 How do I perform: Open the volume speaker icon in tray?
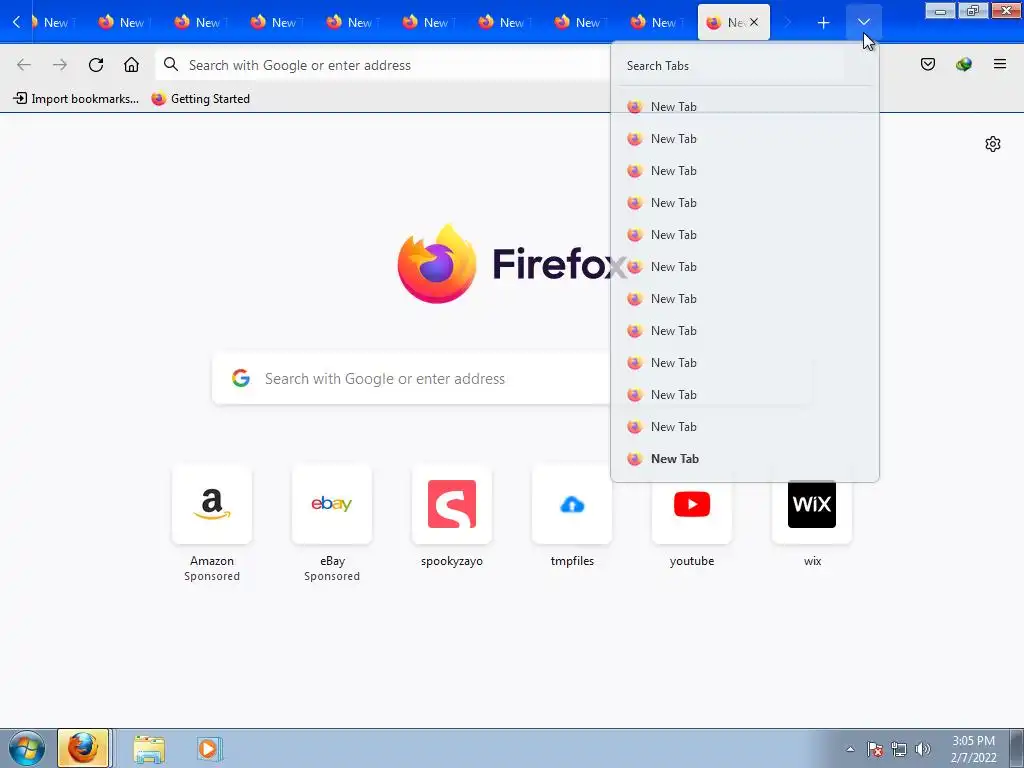tap(922, 749)
